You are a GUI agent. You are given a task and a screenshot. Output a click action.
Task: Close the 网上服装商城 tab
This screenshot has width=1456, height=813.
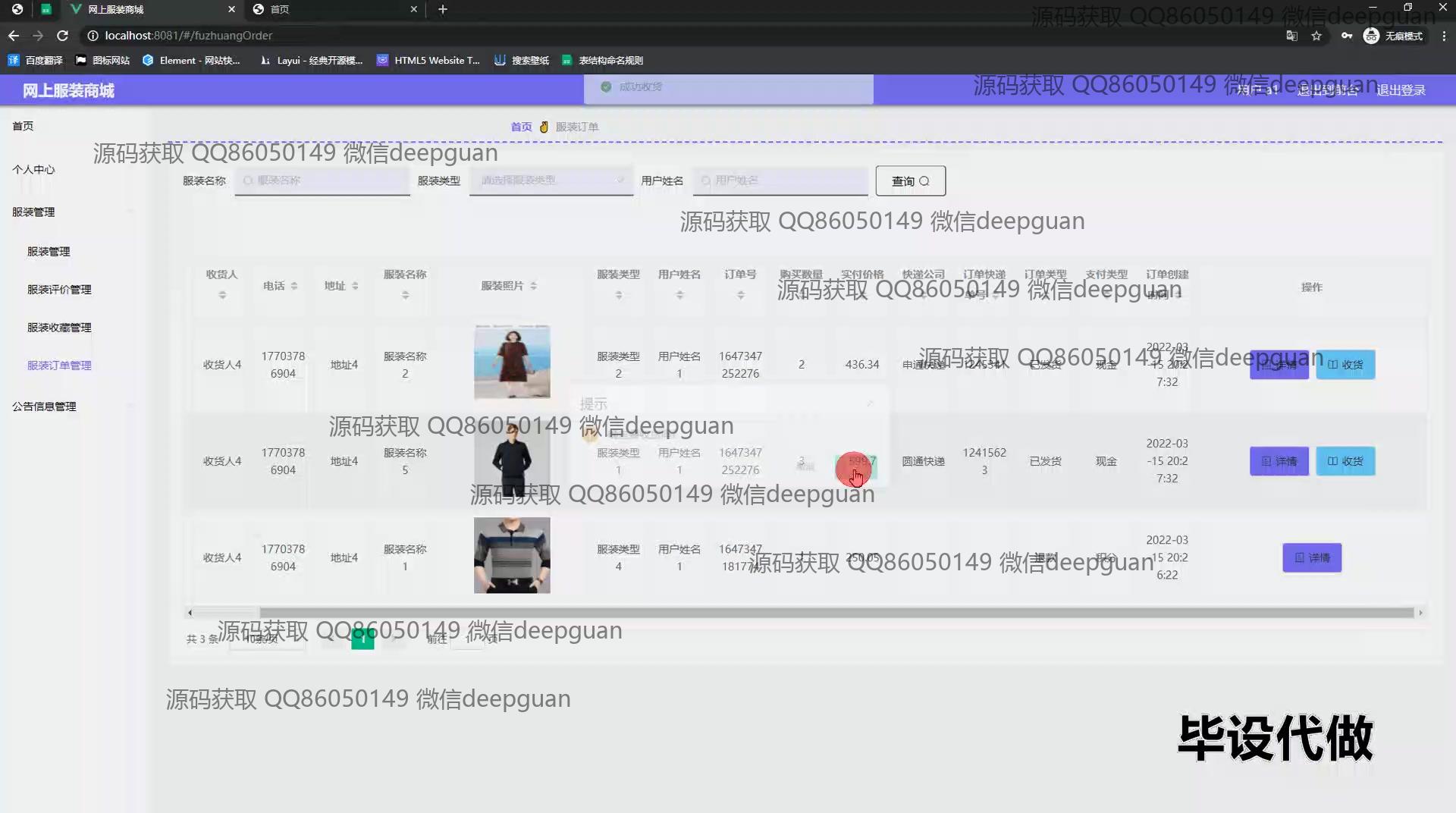[x=232, y=9]
